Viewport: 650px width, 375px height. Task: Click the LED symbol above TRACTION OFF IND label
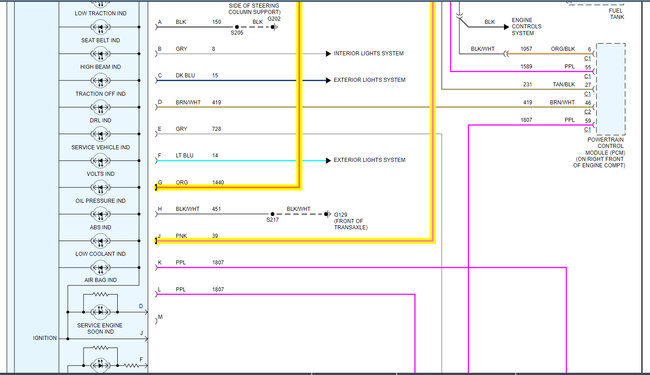click(100, 81)
